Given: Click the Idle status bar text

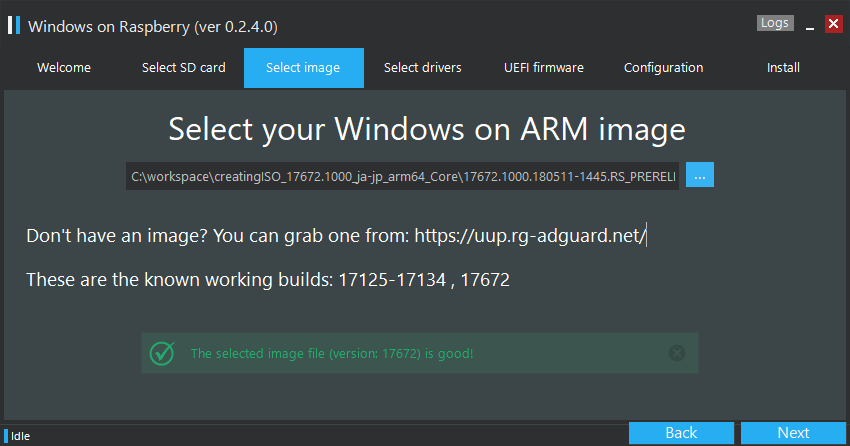Looking at the screenshot, I should pyautogui.click(x=20, y=436).
